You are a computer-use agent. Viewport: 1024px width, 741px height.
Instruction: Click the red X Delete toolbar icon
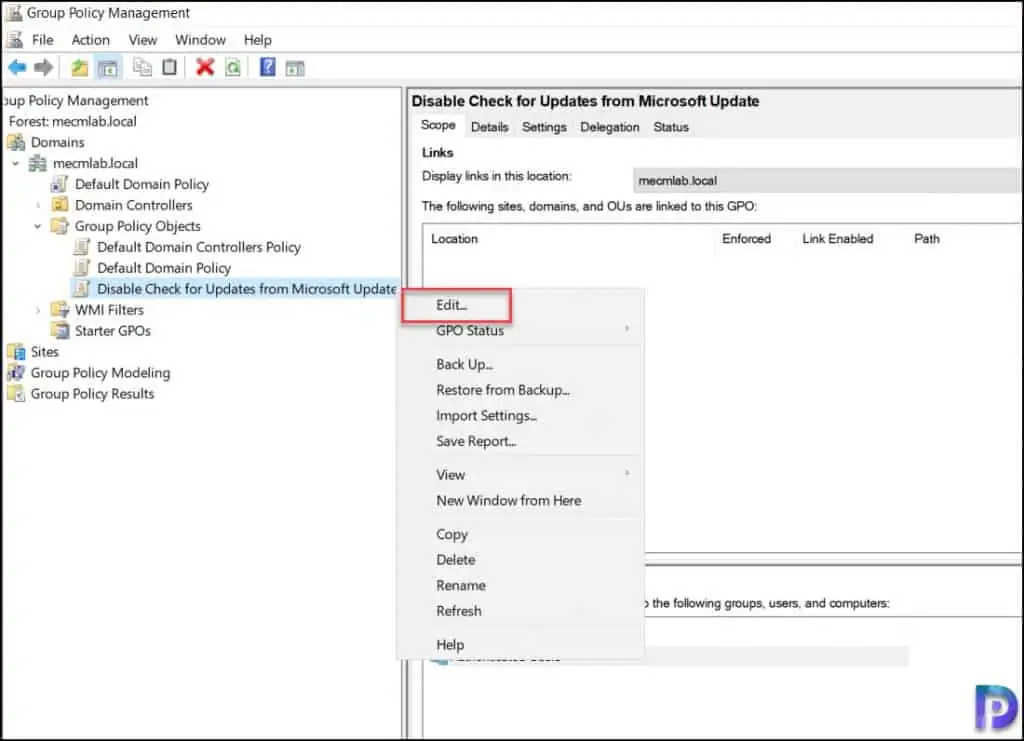pos(205,67)
